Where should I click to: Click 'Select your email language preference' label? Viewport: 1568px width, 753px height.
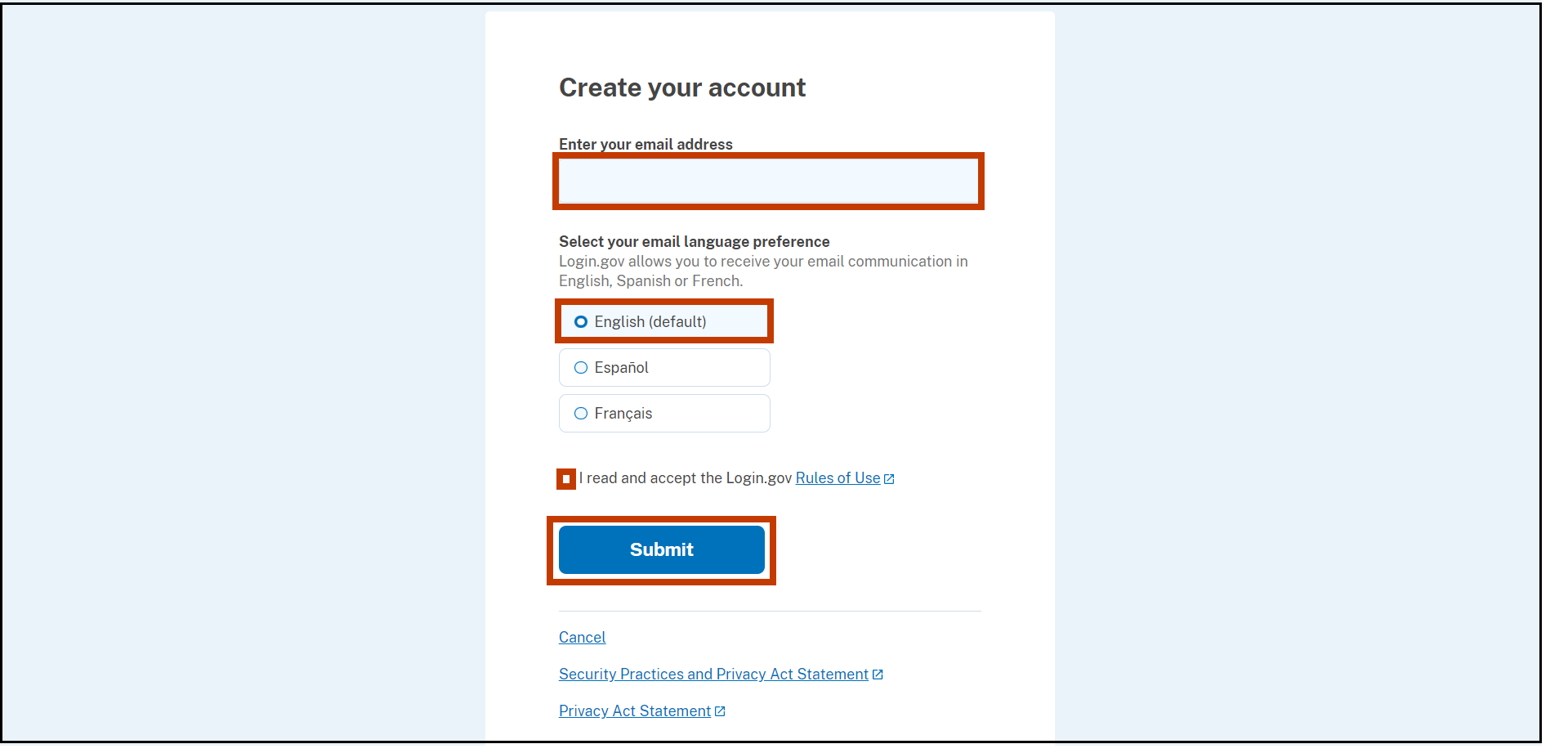click(x=694, y=241)
